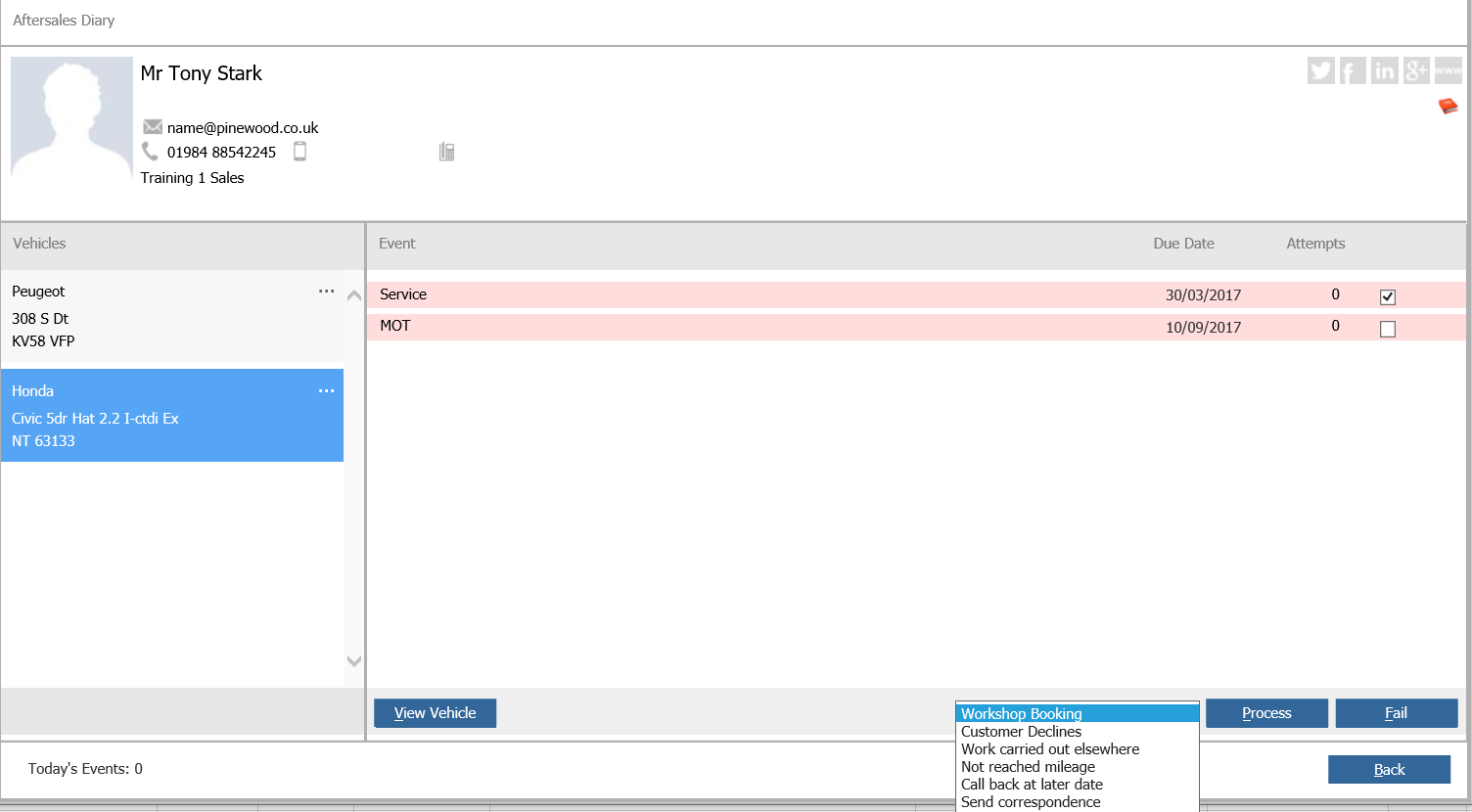Click the office desk phone icon
1472x812 pixels.
pos(446,152)
